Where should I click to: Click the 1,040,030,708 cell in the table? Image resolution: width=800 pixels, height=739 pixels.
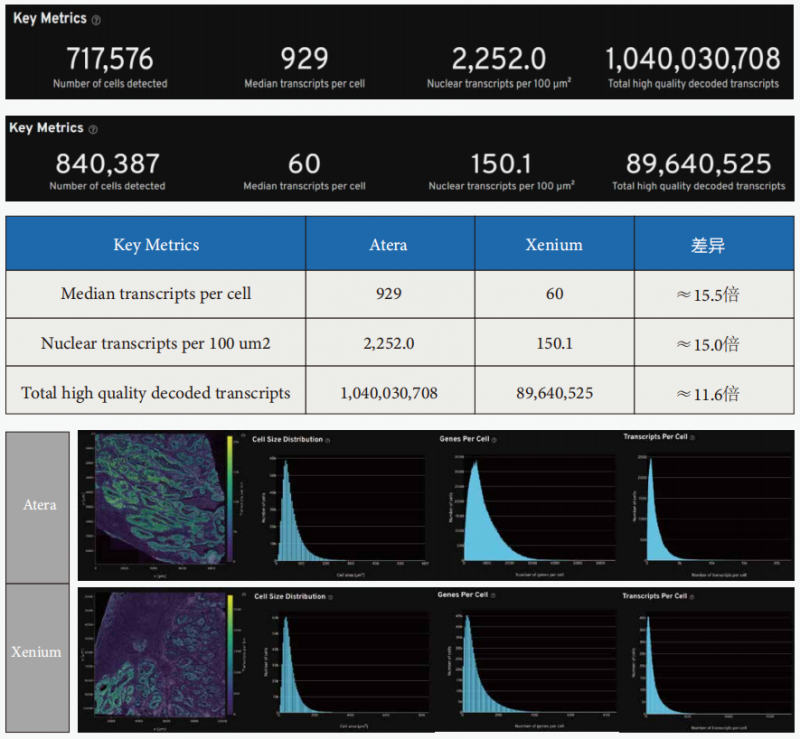tap(390, 391)
